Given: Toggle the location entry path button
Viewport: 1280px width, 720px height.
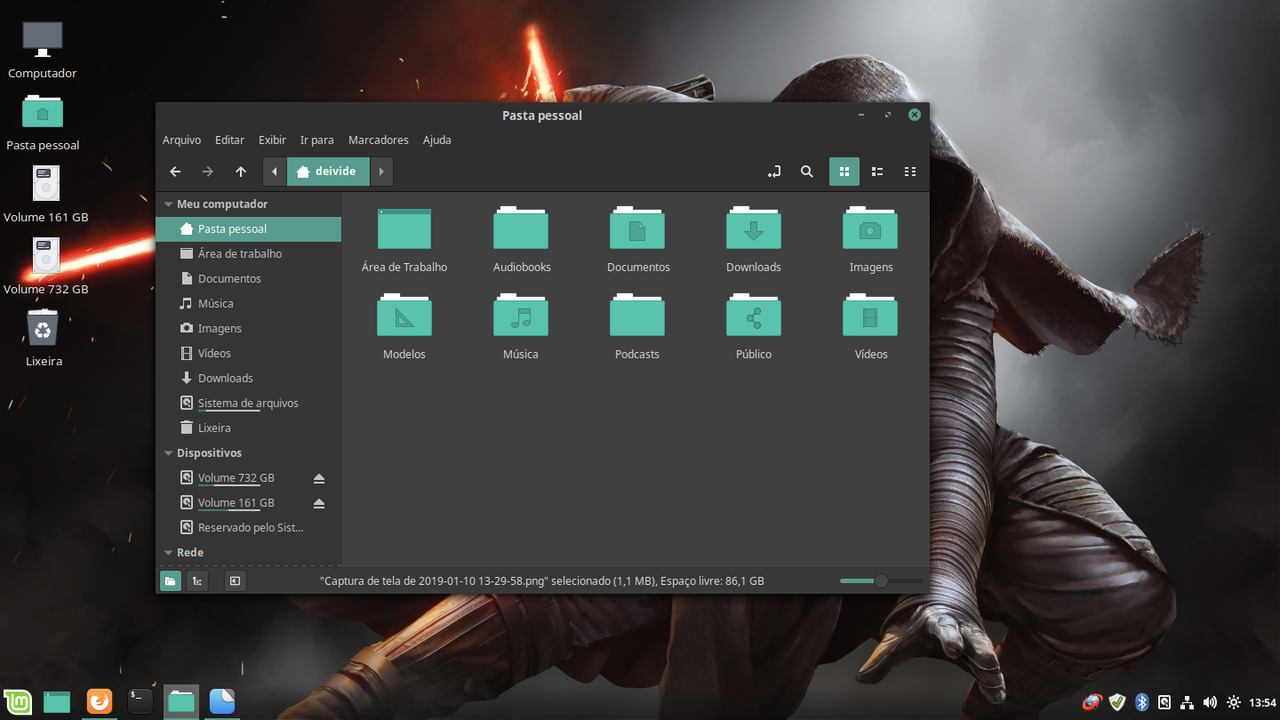Looking at the screenshot, I should click(774, 172).
